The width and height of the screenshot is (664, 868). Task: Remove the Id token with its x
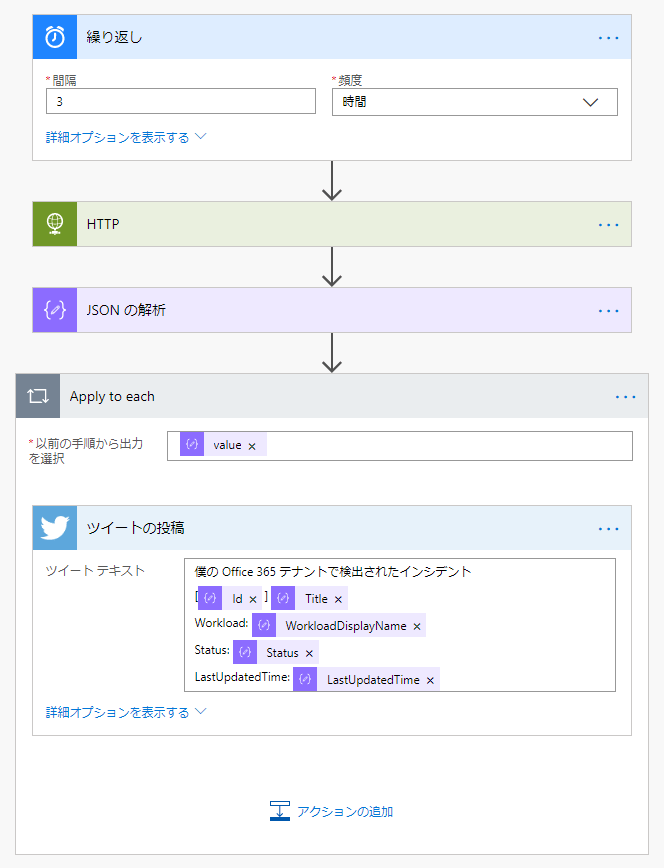point(253,600)
